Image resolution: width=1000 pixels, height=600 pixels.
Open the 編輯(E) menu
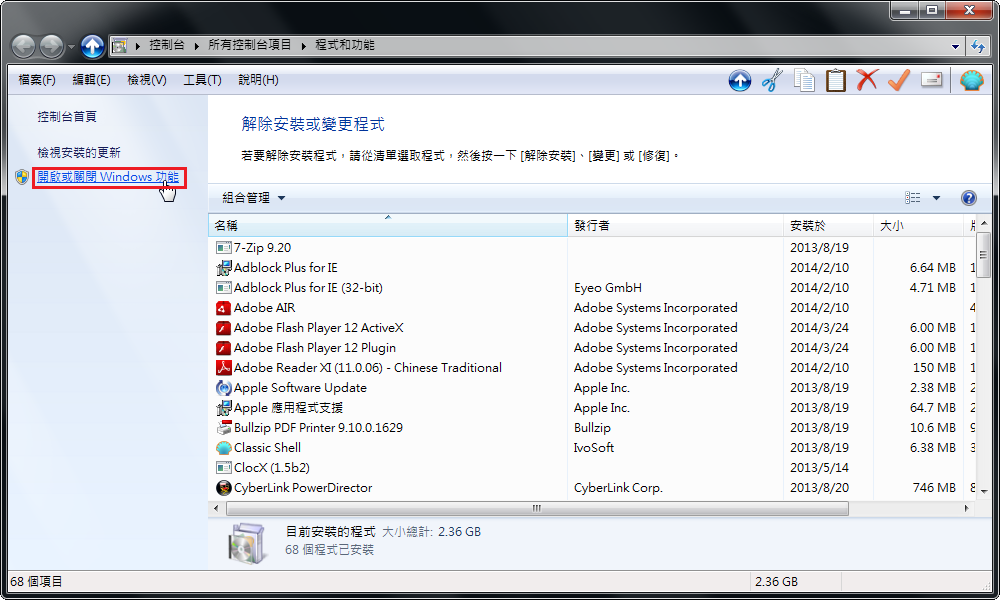pos(91,80)
